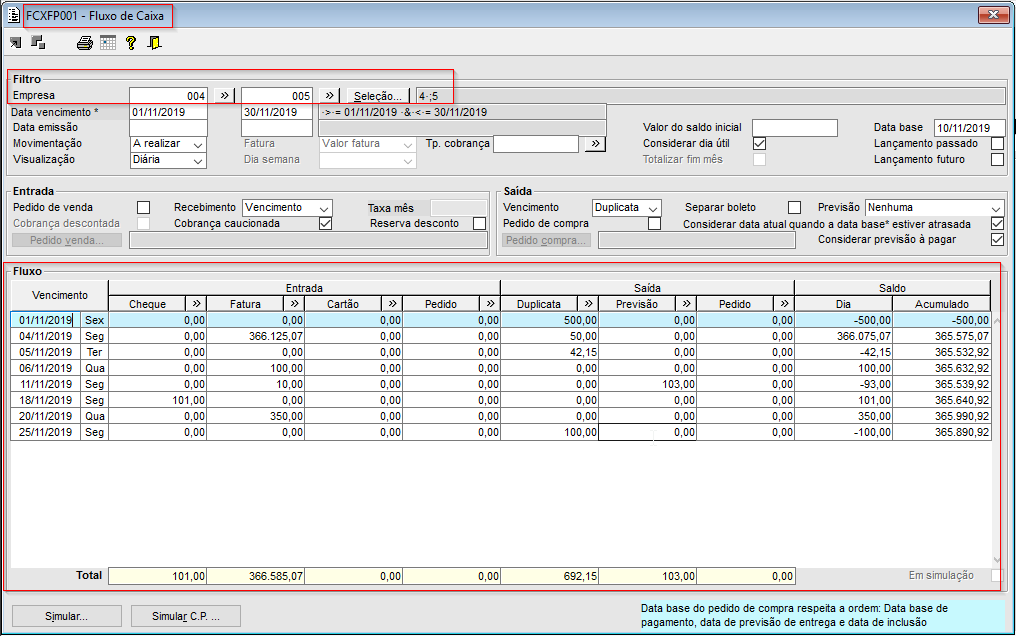Click the first arrow icon in toolbar
The image size is (1016, 636).
tap(16, 43)
